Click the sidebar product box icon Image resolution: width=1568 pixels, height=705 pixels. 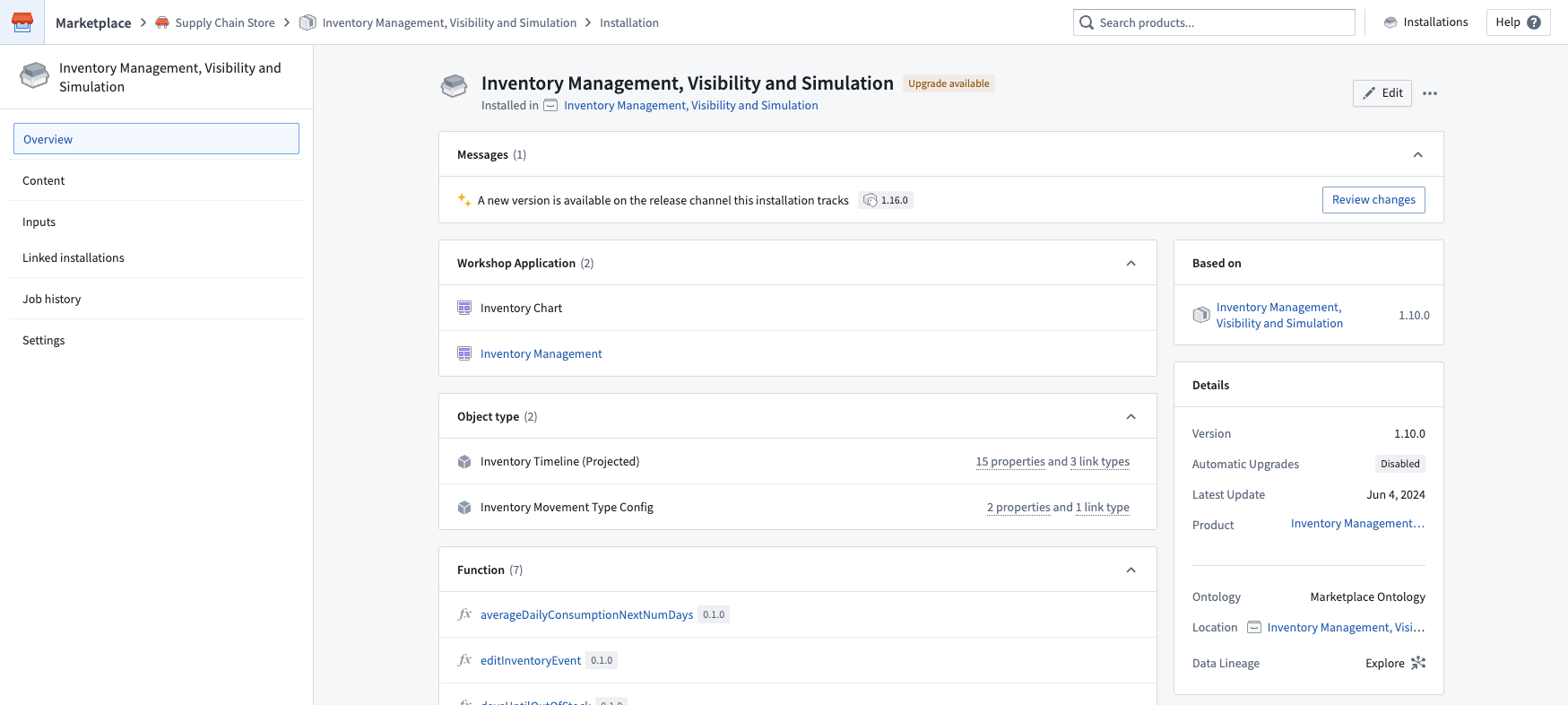pyautogui.click(x=35, y=75)
